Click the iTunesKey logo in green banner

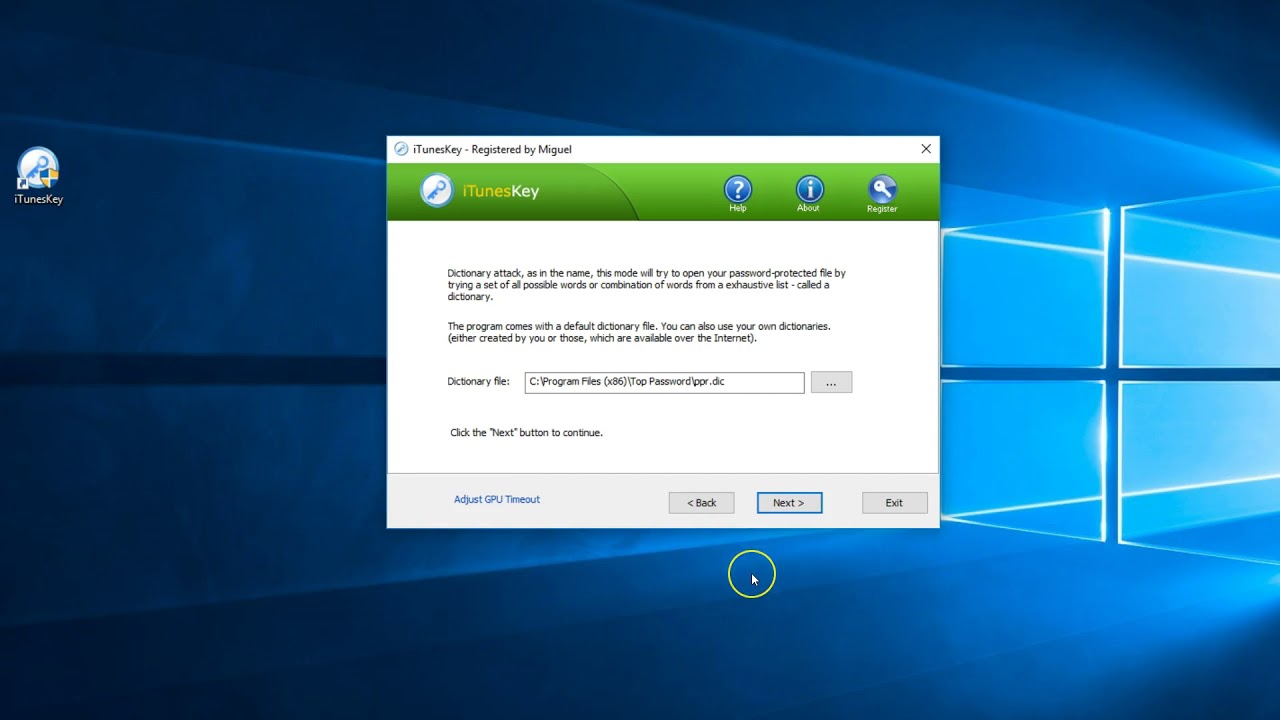[480, 190]
